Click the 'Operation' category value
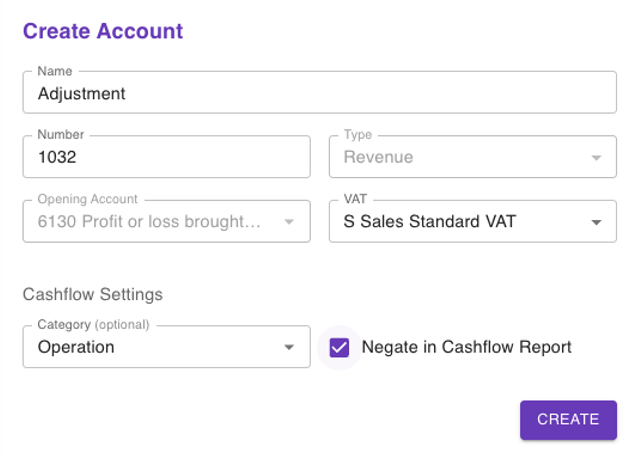 (x=76, y=347)
